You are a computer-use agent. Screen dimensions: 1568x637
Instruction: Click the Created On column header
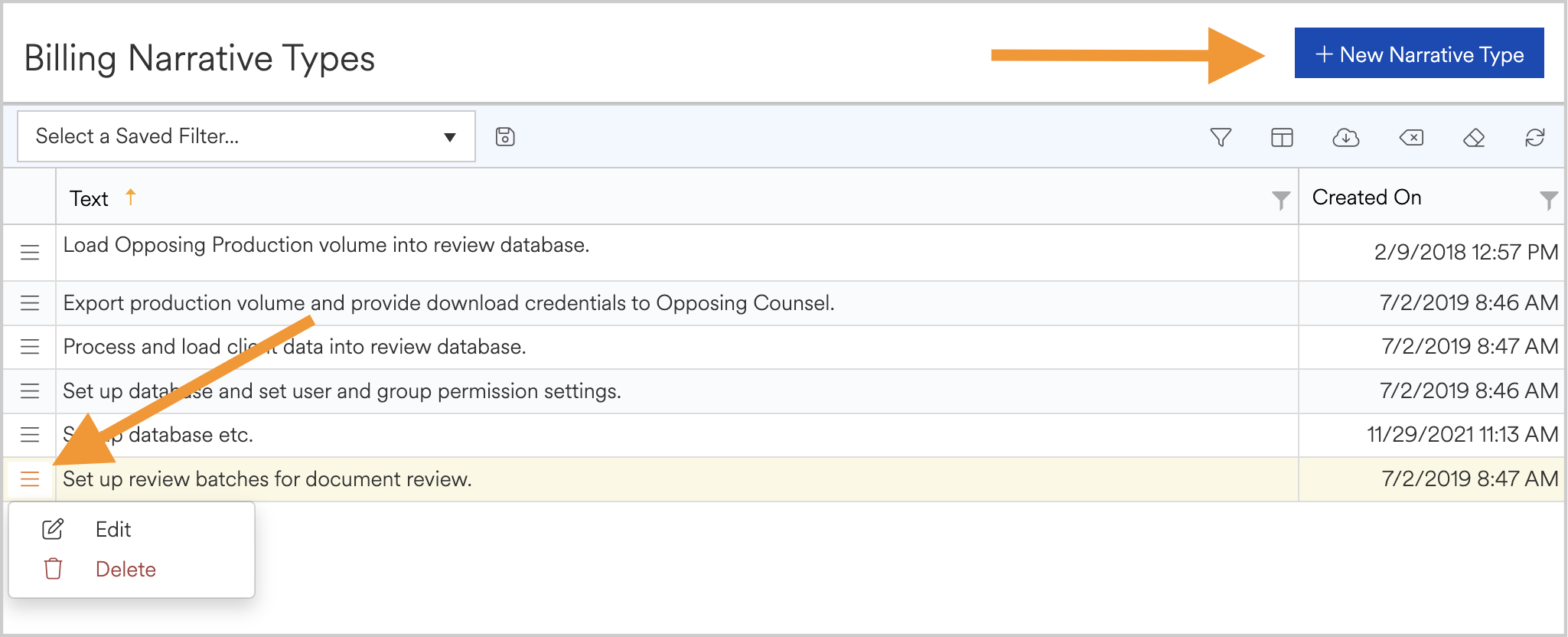(1367, 198)
